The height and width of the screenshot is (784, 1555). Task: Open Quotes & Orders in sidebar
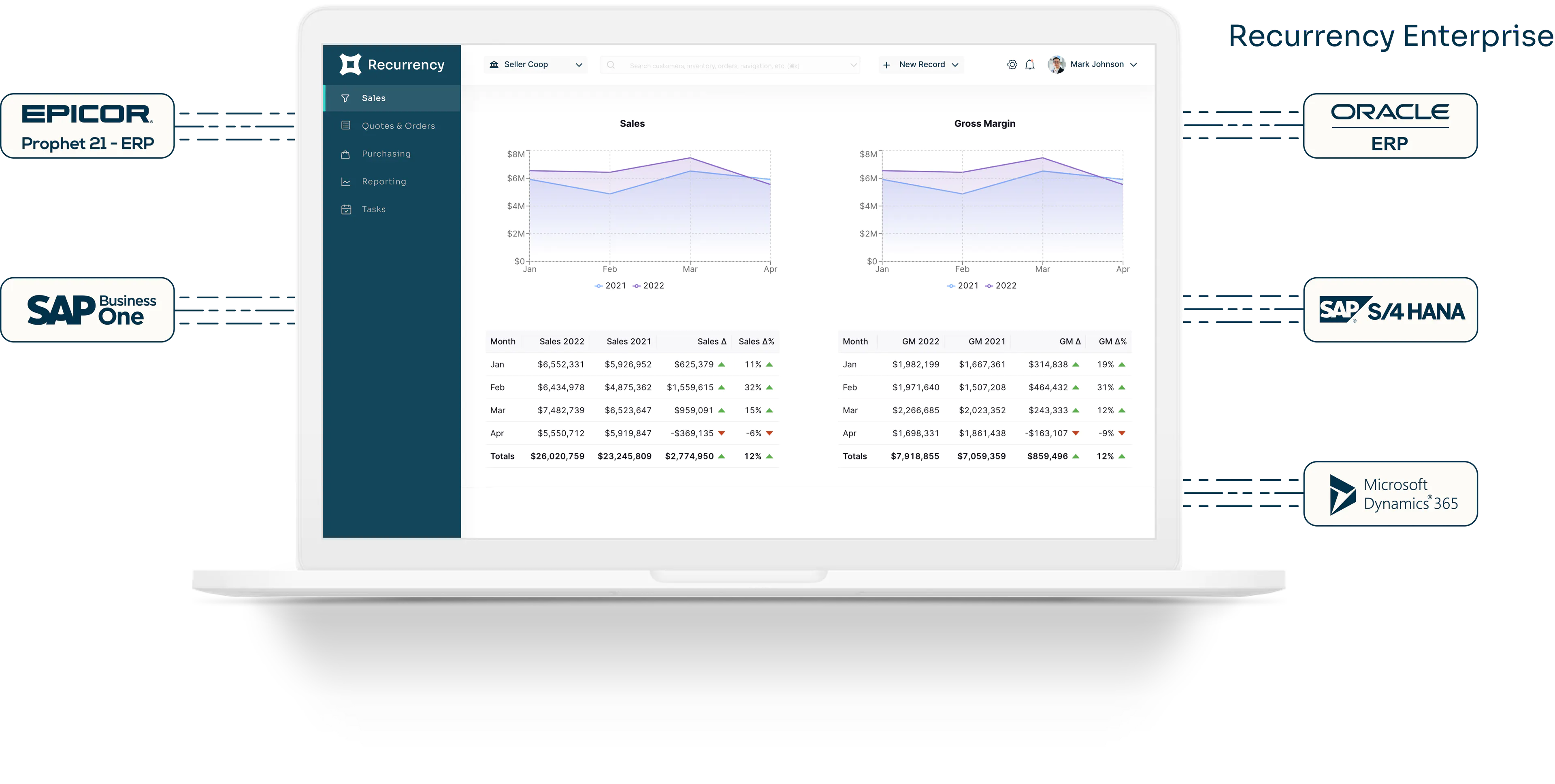pyautogui.click(x=392, y=125)
